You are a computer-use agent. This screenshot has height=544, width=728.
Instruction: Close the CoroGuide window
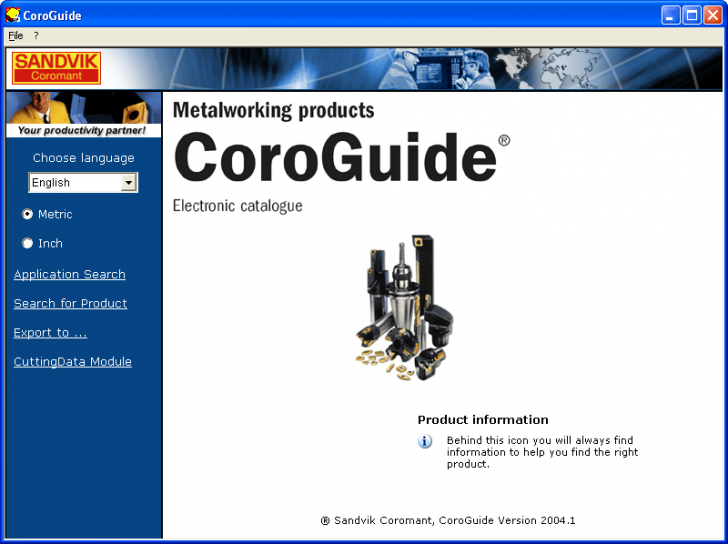pyautogui.click(x=713, y=15)
